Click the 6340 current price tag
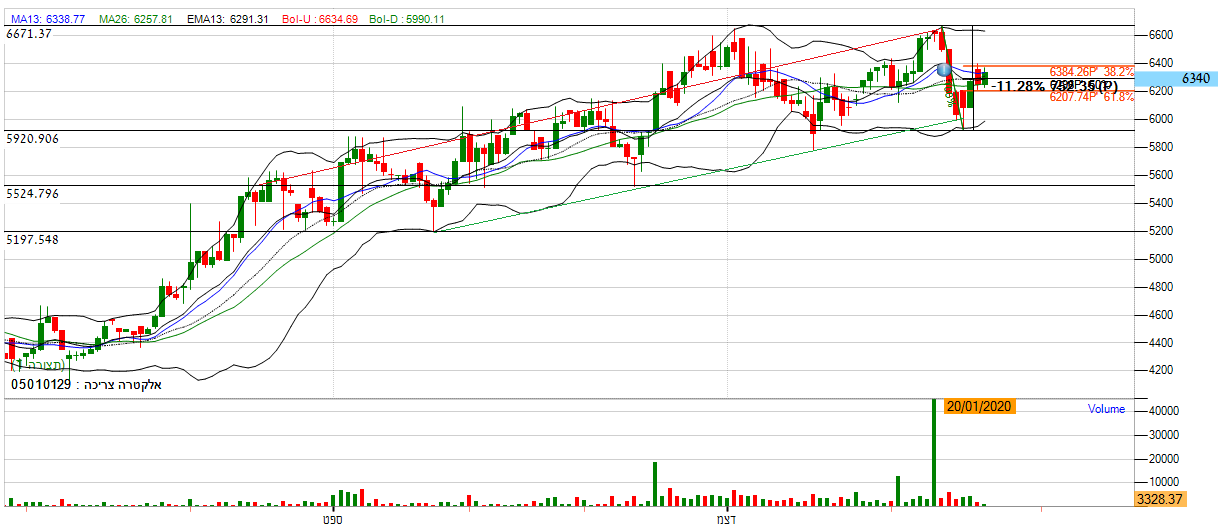 1196,78
